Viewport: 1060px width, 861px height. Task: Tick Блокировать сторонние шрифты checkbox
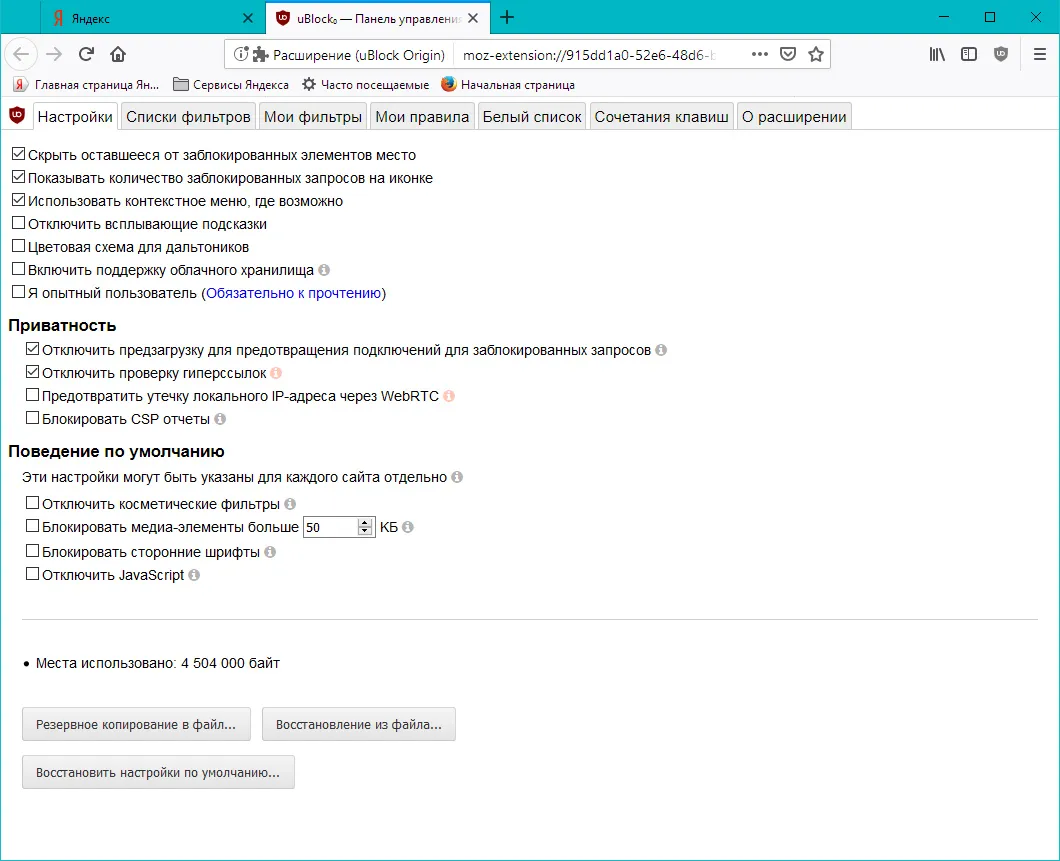[x=32, y=551]
